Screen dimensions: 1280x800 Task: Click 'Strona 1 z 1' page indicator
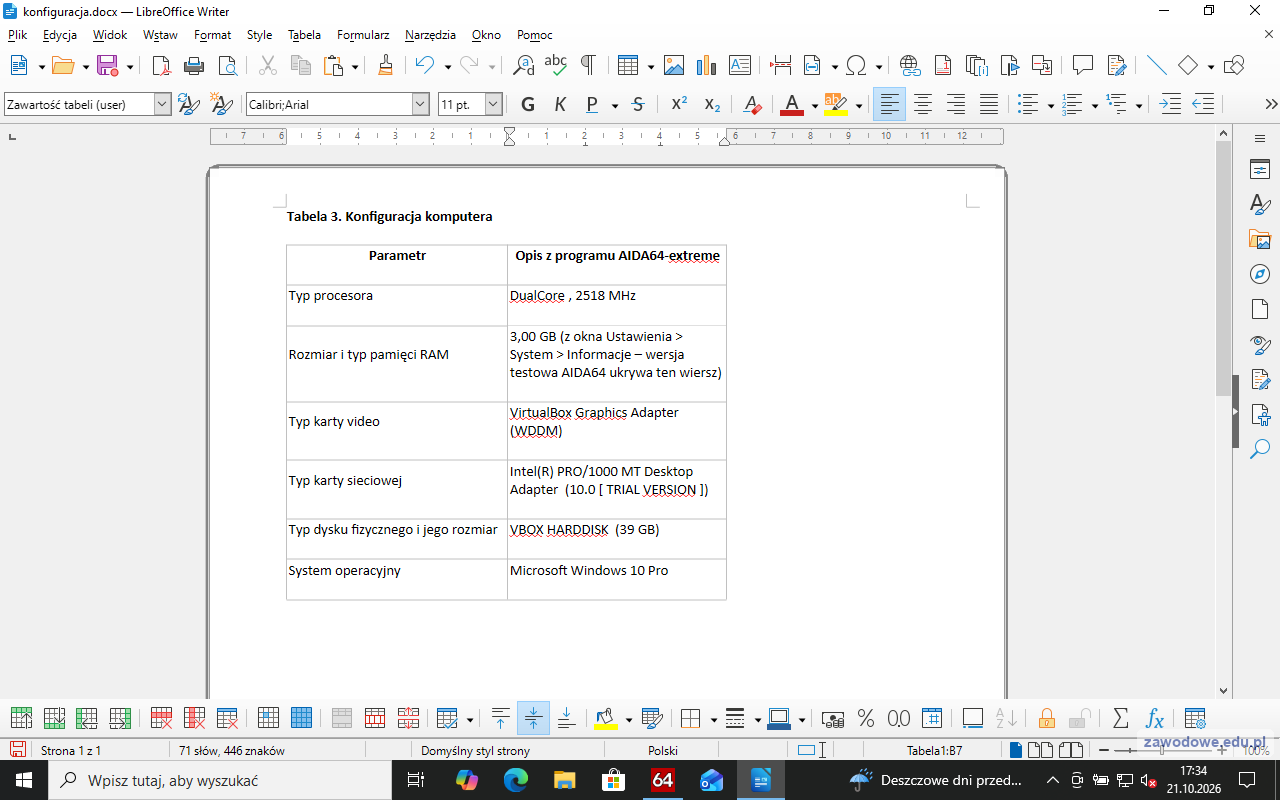click(71, 750)
